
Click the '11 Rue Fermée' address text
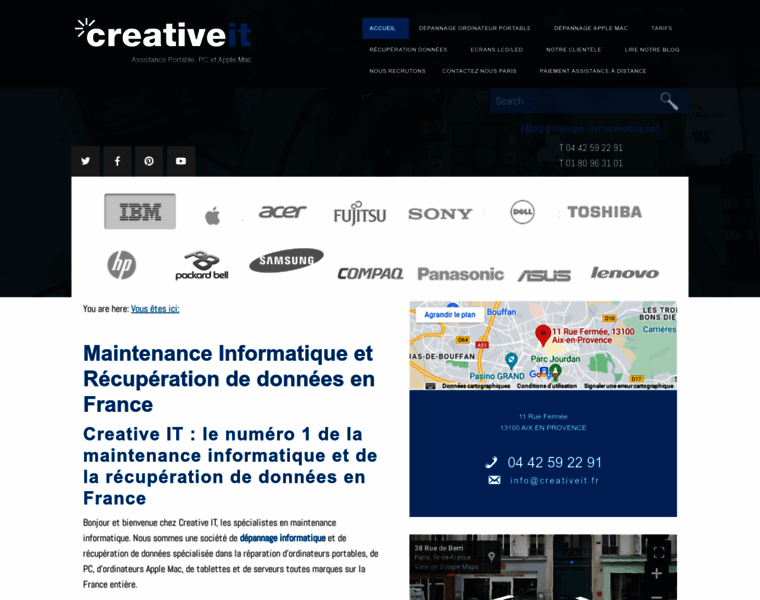click(x=543, y=416)
